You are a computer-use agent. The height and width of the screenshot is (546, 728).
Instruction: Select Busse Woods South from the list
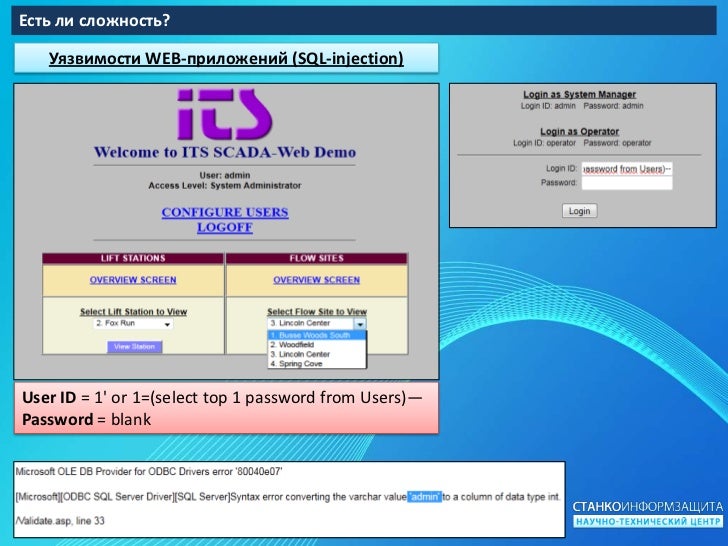[x=317, y=335]
